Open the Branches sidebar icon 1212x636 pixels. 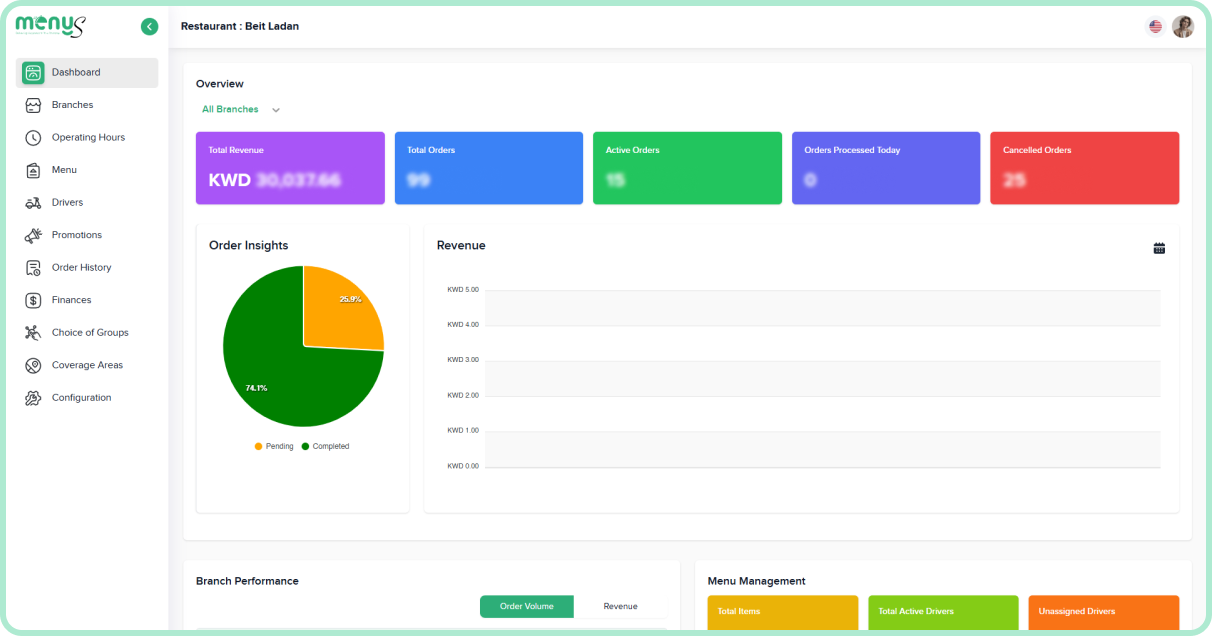coord(33,105)
